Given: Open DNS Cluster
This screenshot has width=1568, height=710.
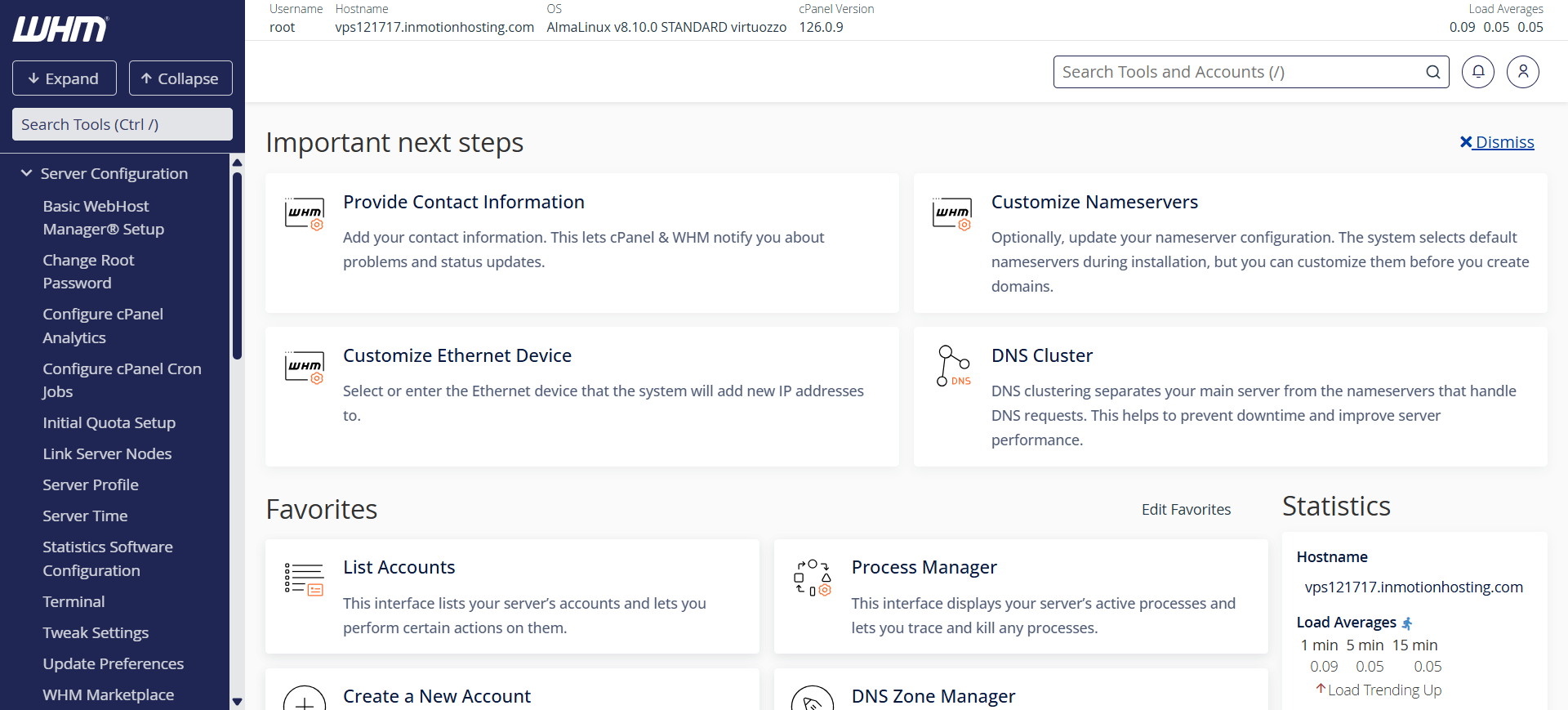Looking at the screenshot, I should (x=1042, y=355).
